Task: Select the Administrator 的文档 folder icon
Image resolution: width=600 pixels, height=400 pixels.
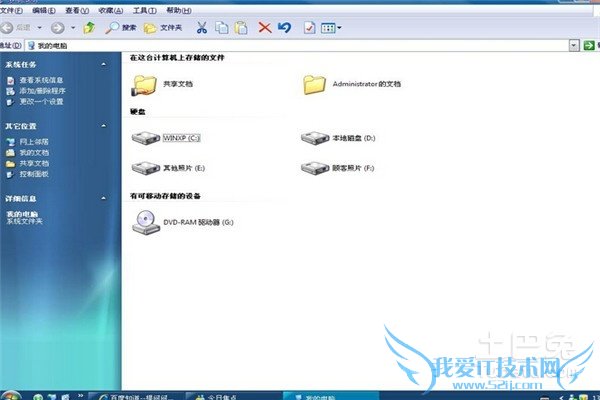Action: [314, 85]
